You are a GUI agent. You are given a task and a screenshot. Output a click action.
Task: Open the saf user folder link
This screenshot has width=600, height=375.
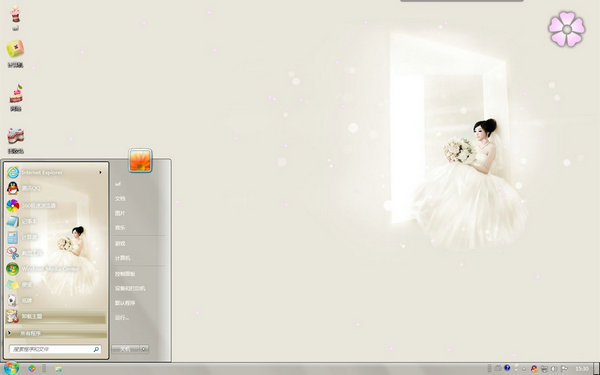click(118, 184)
